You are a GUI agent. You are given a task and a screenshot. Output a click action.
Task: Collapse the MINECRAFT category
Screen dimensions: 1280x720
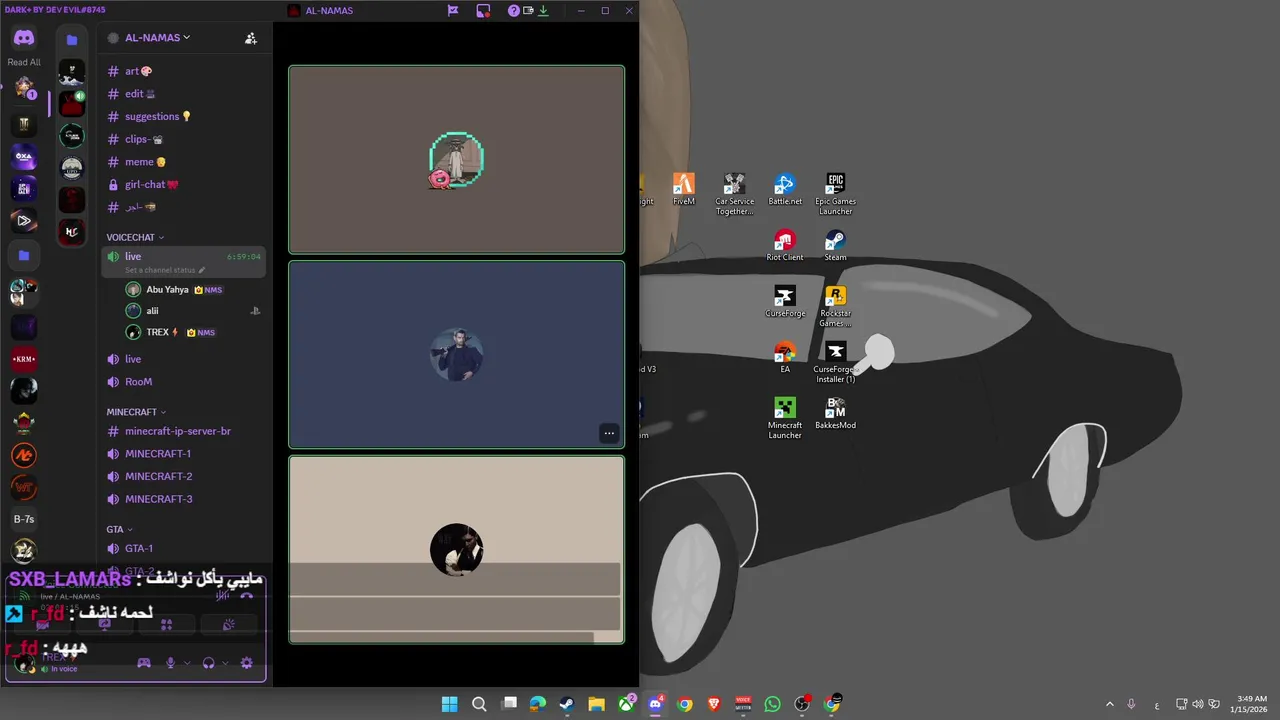click(136, 412)
